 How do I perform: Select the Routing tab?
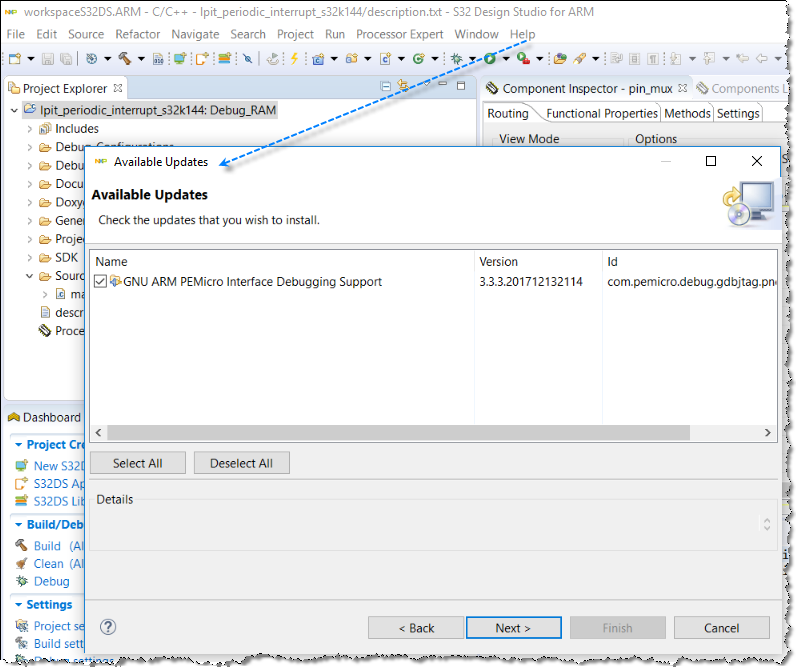point(508,113)
